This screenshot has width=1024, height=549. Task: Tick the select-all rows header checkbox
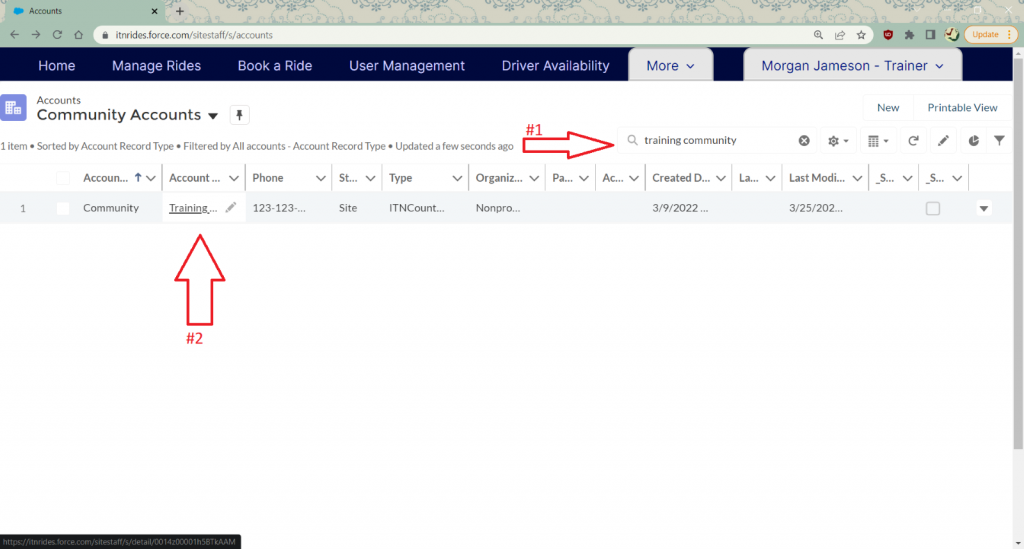(x=63, y=178)
